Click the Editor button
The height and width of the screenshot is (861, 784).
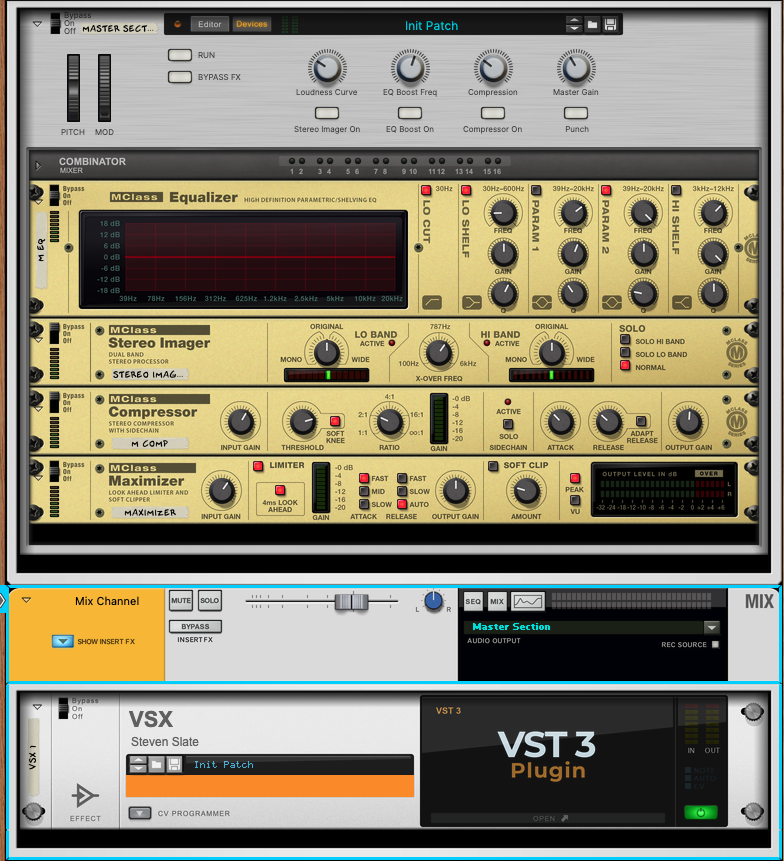(209, 24)
